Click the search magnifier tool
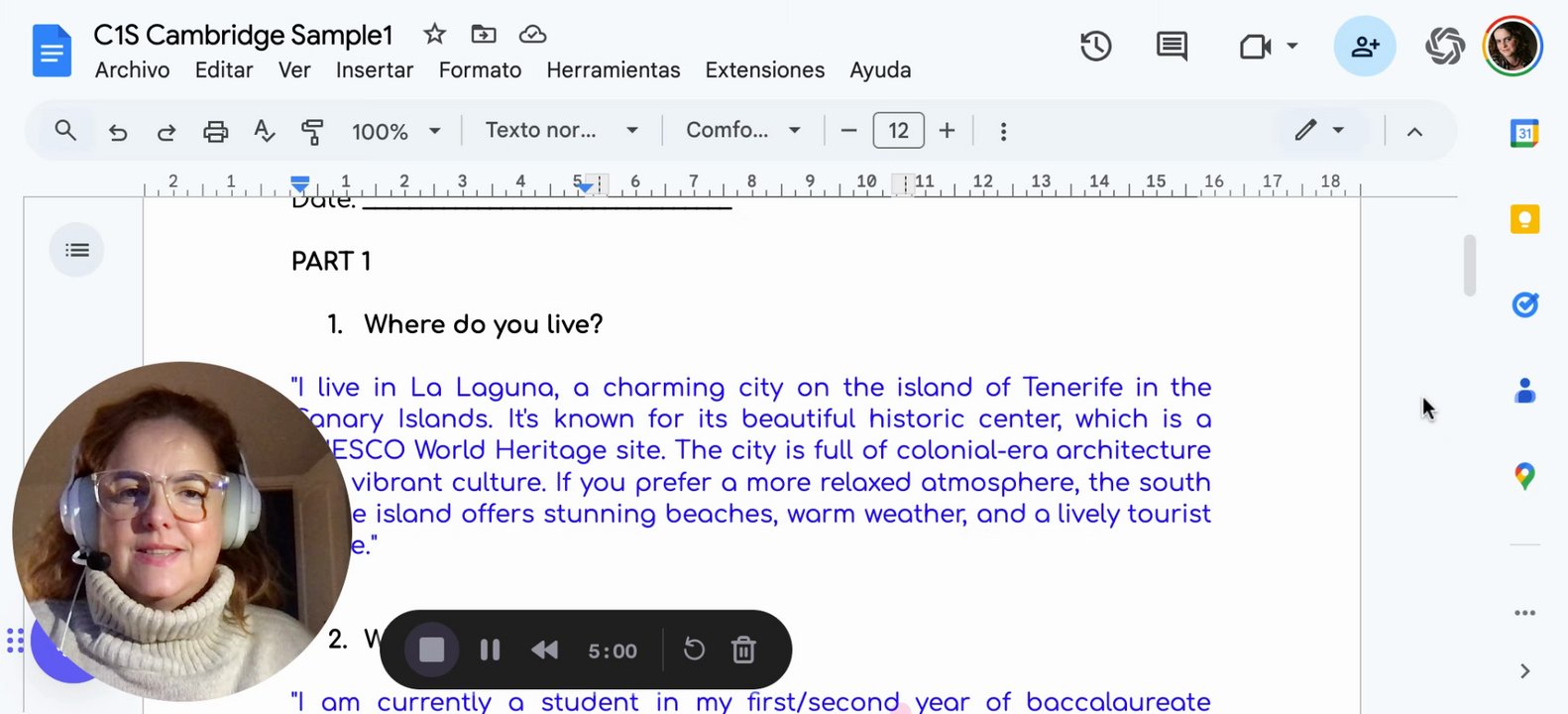1568x714 pixels. (65, 130)
